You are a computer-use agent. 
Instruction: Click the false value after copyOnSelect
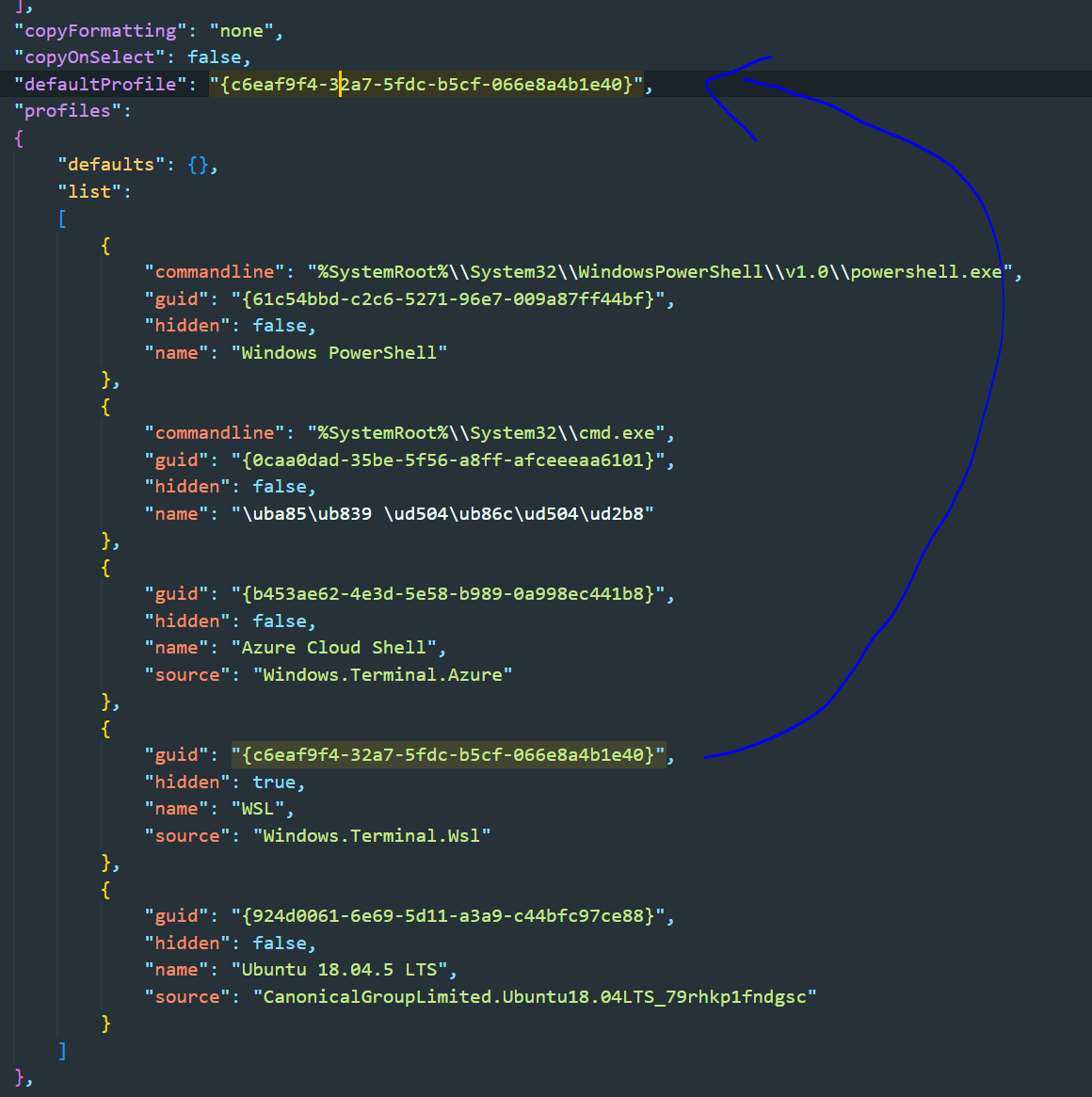214,57
